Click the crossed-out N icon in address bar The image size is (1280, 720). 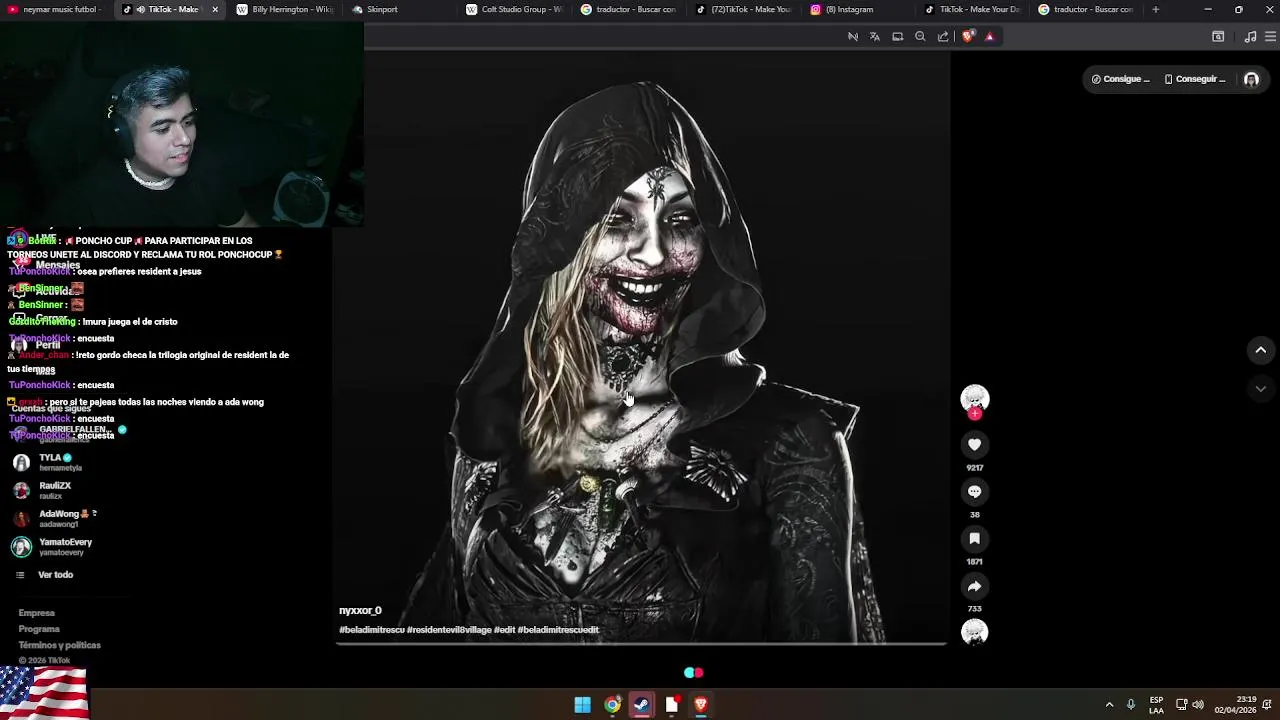(853, 36)
